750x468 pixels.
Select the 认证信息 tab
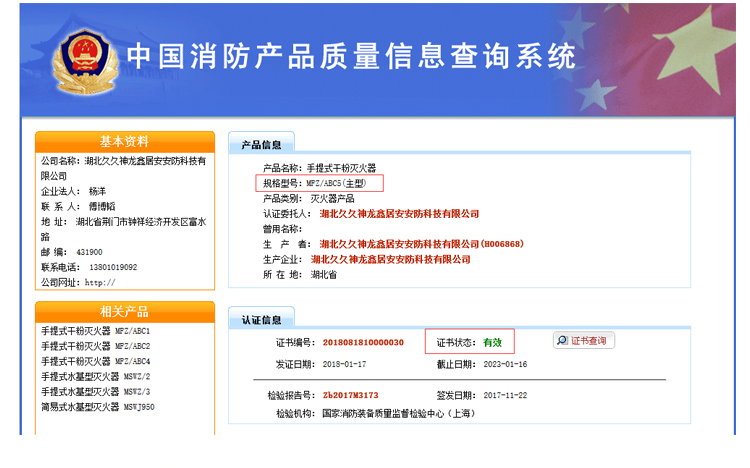[x=261, y=320]
